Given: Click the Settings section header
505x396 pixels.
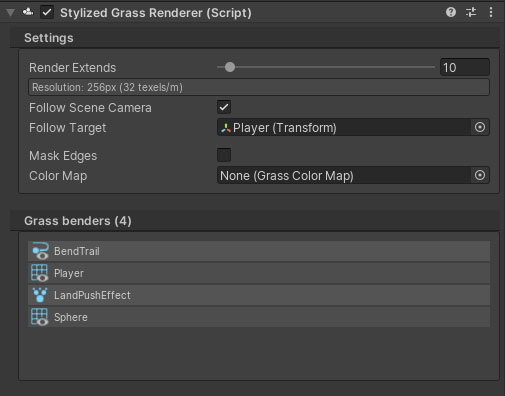Looking at the screenshot, I should click(x=255, y=38).
